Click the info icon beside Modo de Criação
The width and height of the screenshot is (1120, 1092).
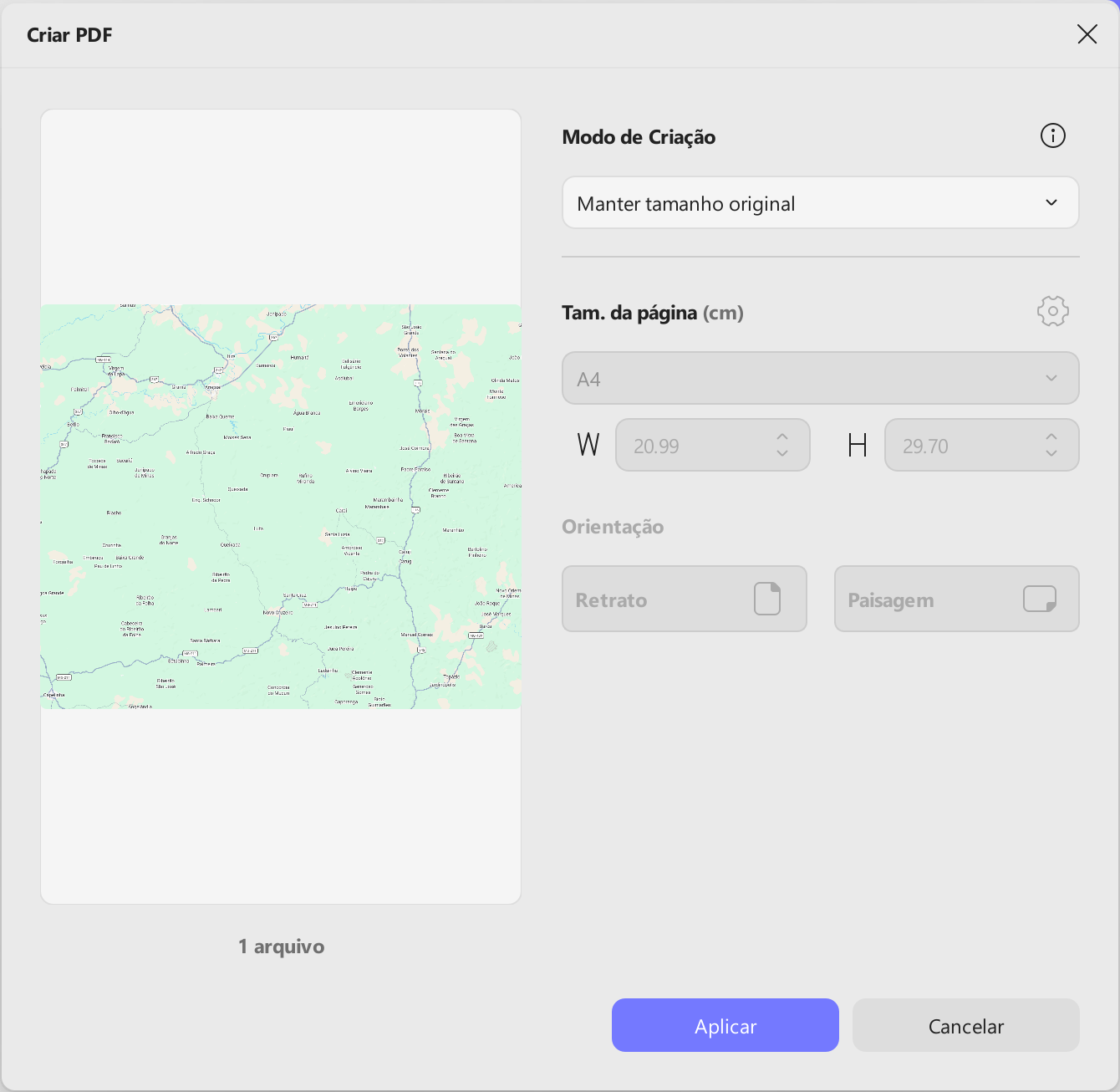coord(1052,135)
